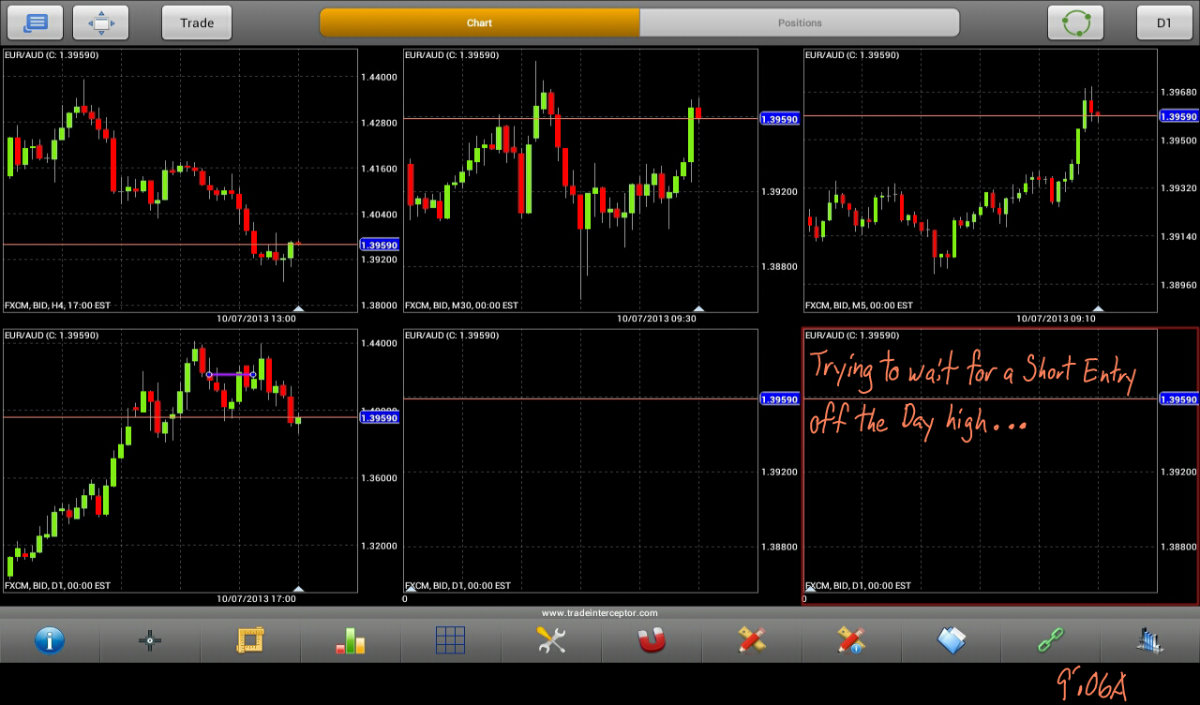Click '10/07/2013 13:00' date label
1200x705 pixels.
(x=256, y=318)
